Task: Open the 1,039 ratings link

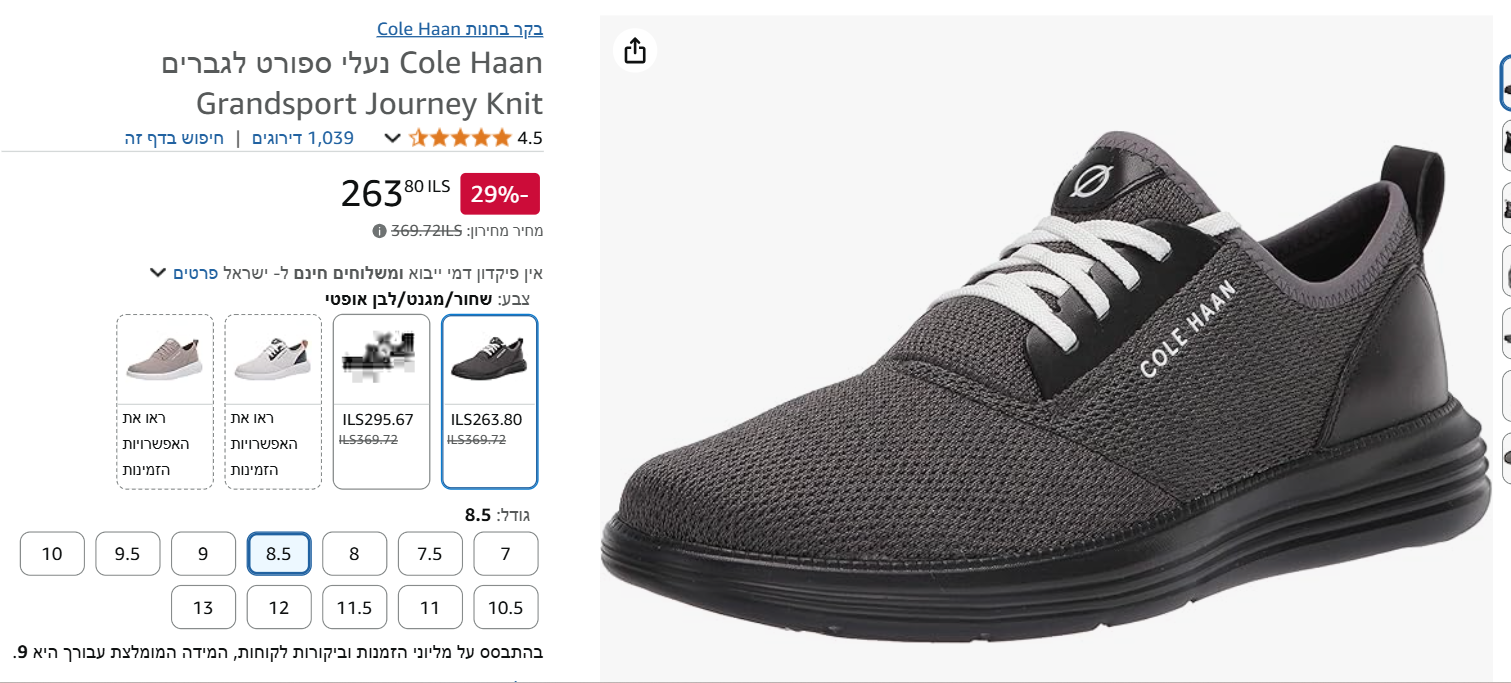Action: [303, 138]
